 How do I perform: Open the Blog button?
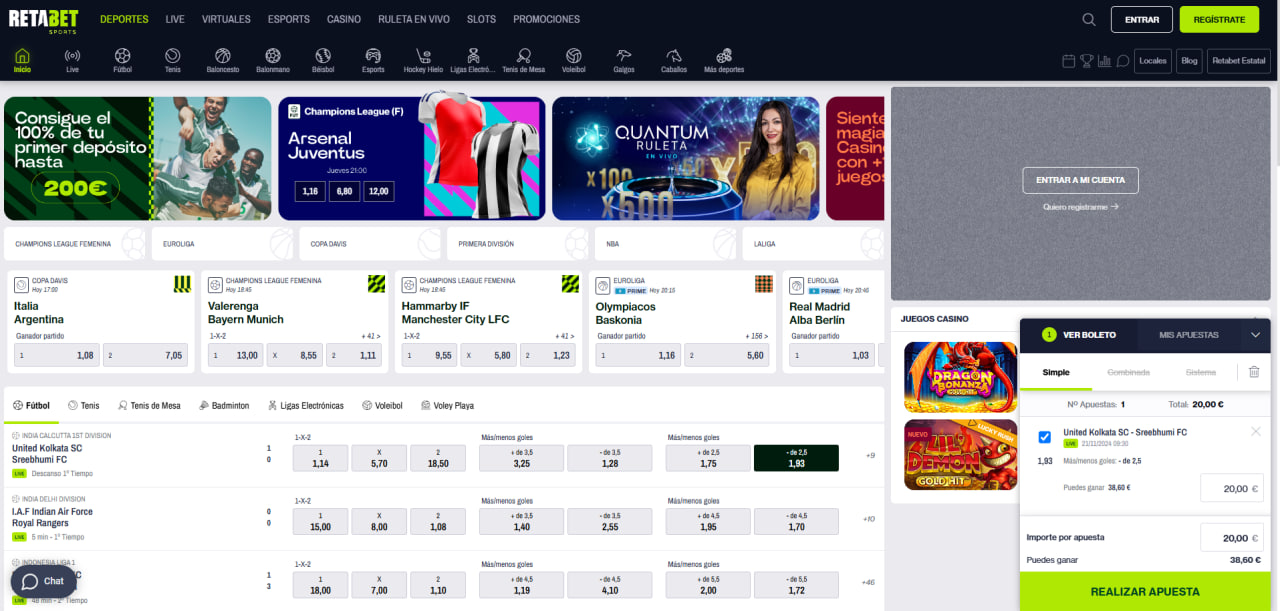pos(1189,61)
